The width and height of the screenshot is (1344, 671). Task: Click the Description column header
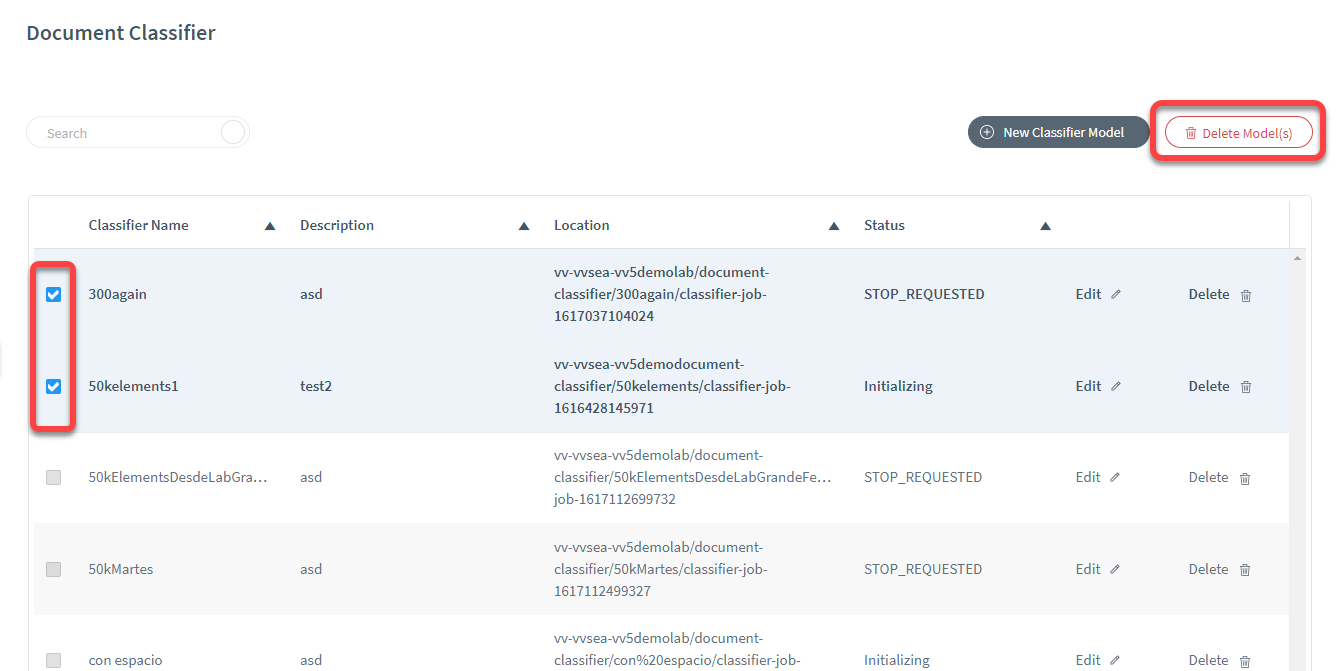[337, 225]
